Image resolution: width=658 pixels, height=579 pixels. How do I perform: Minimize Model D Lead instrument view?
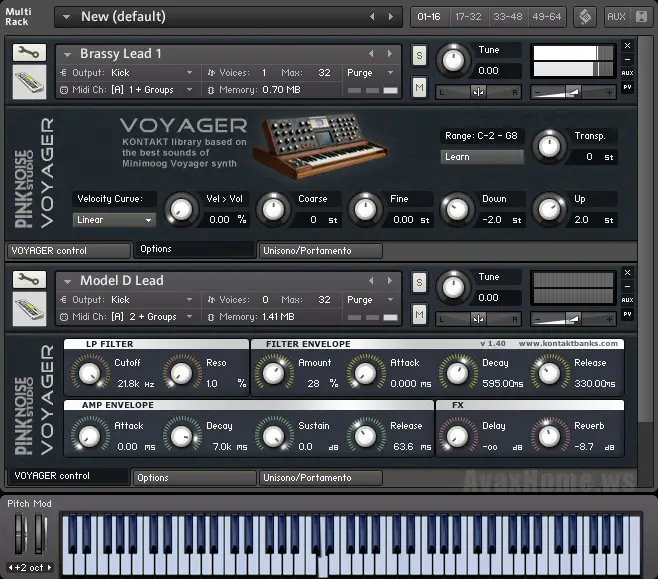tap(627, 287)
